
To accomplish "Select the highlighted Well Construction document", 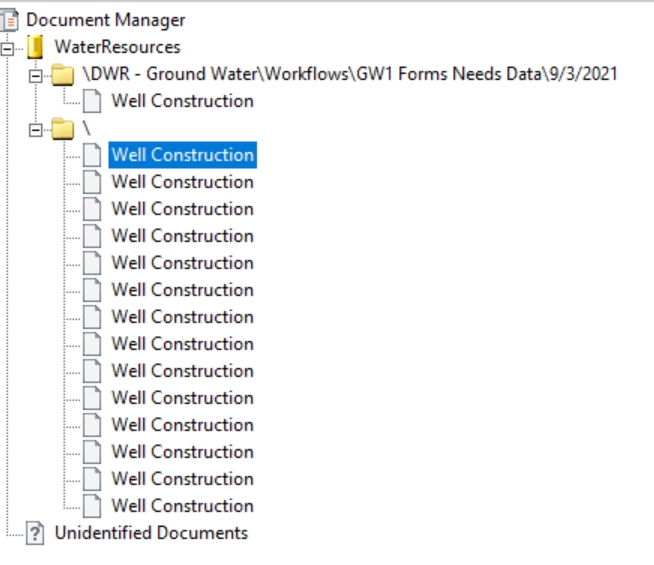I will point(182,155).
